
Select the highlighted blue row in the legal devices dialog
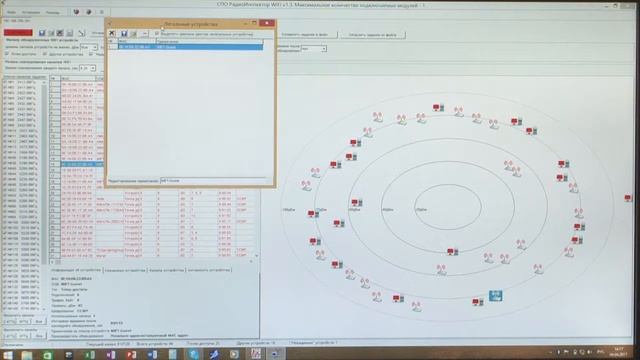point(191,47)
